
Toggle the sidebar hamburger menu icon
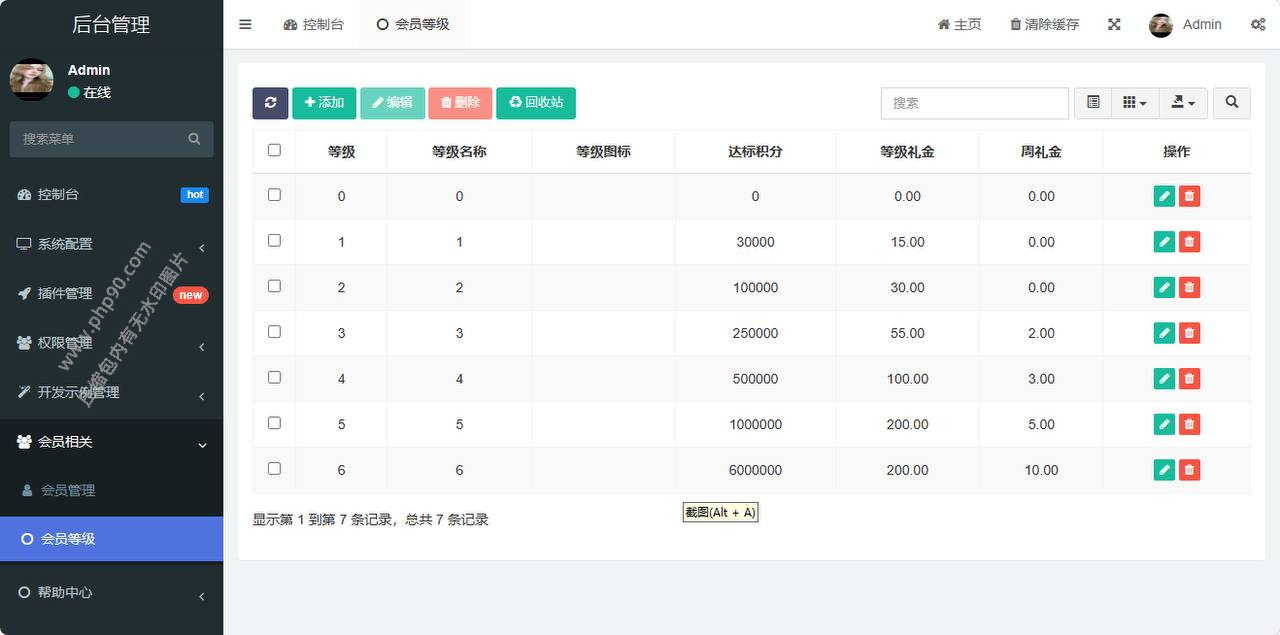[x=245, y=25]
